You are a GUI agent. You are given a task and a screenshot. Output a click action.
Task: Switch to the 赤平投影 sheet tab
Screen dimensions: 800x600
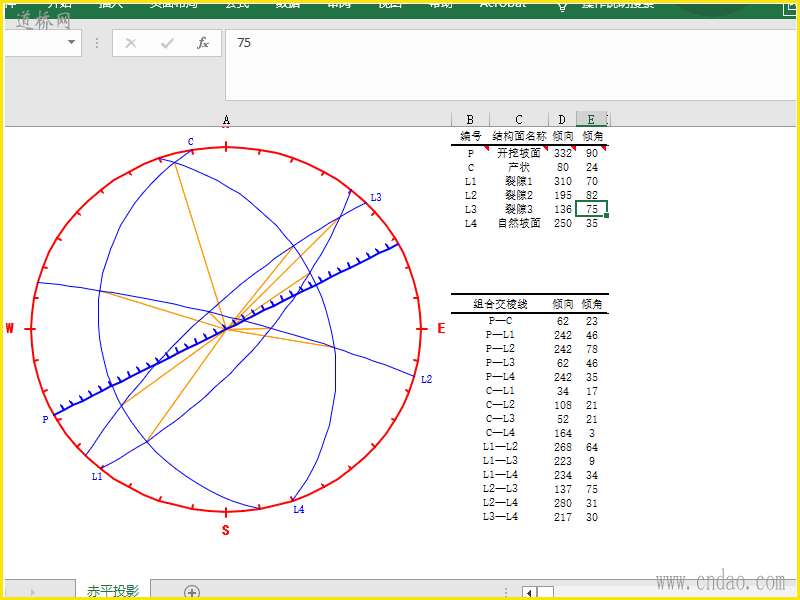(x=112, y=591)
